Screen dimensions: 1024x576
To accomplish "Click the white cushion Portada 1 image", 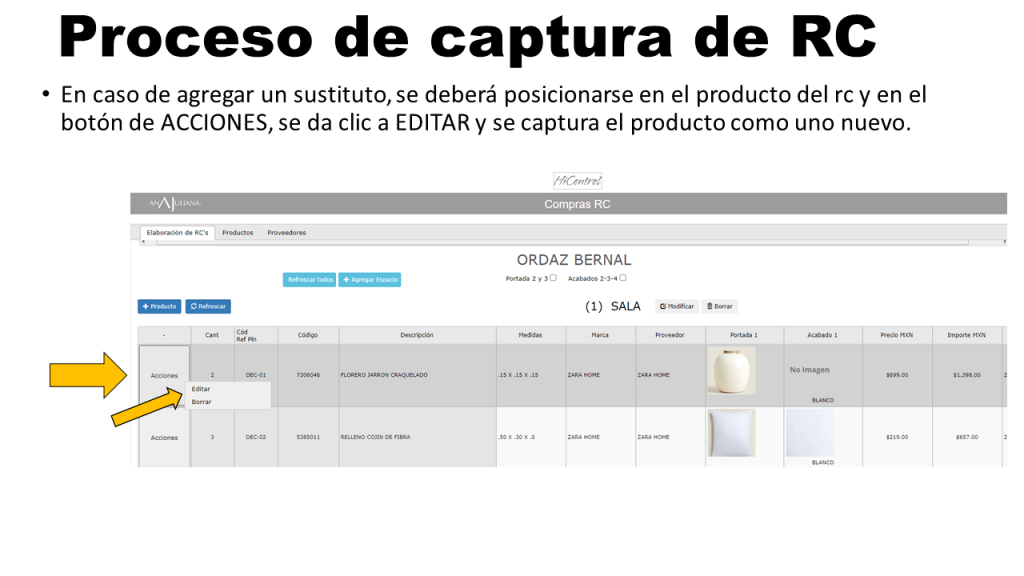I will coord(732,432).
